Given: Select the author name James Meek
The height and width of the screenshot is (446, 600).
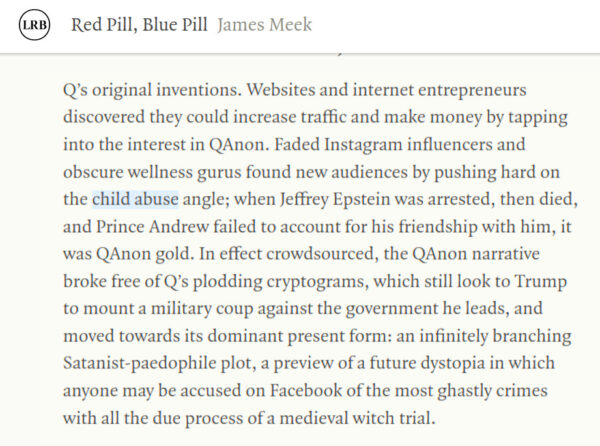Looking at the screenshot, I should pyautogui.click(x=264, y=25).
